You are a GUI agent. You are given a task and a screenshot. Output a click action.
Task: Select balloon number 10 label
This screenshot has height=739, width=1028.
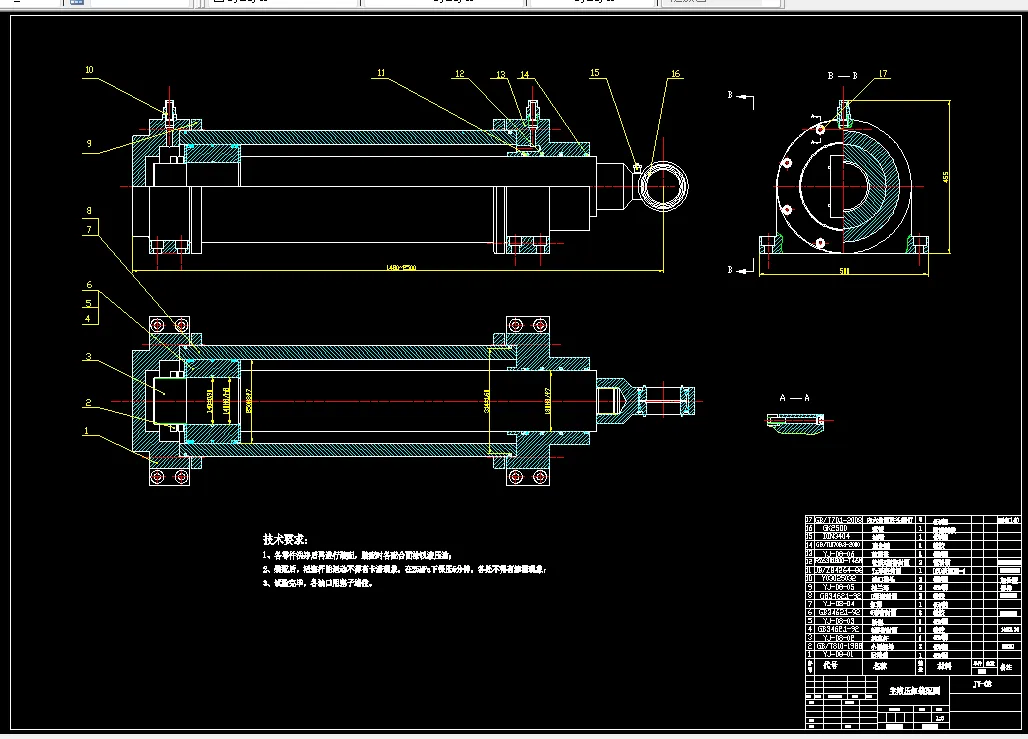tap(89, 70)
